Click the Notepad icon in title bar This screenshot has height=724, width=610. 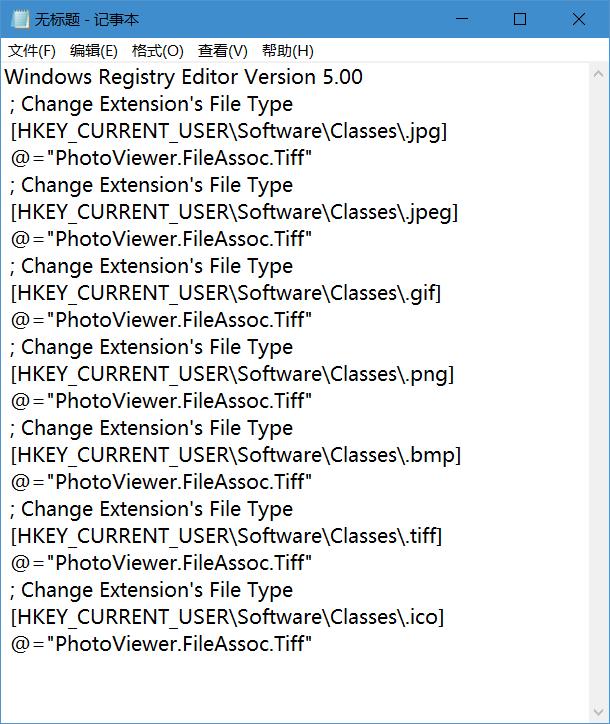click(x=20, y=19)
